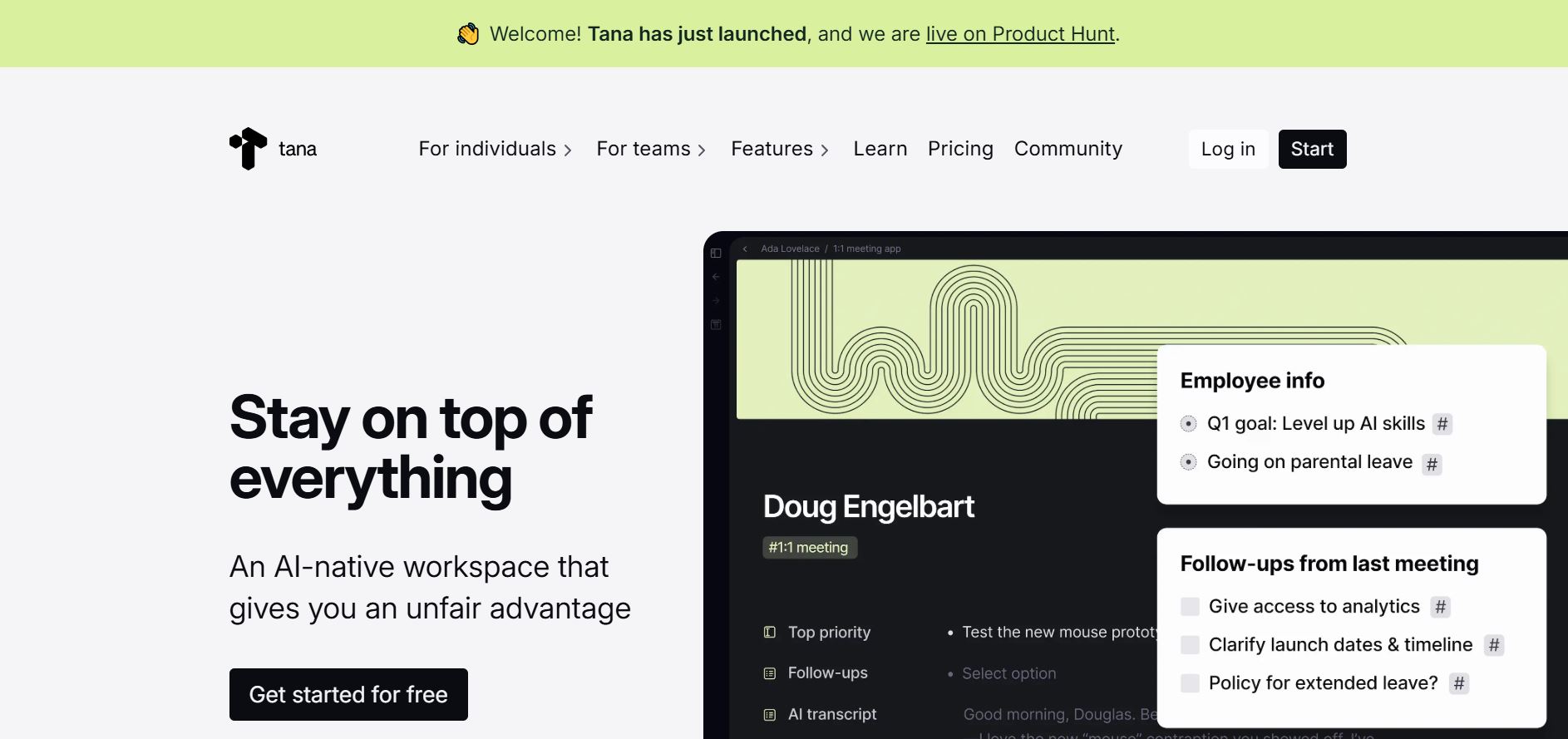Image resolution: width=1568 pixels, height=739 pixels.
Task: Click the back arrow in the app's left rail
Action: point(716,277)
